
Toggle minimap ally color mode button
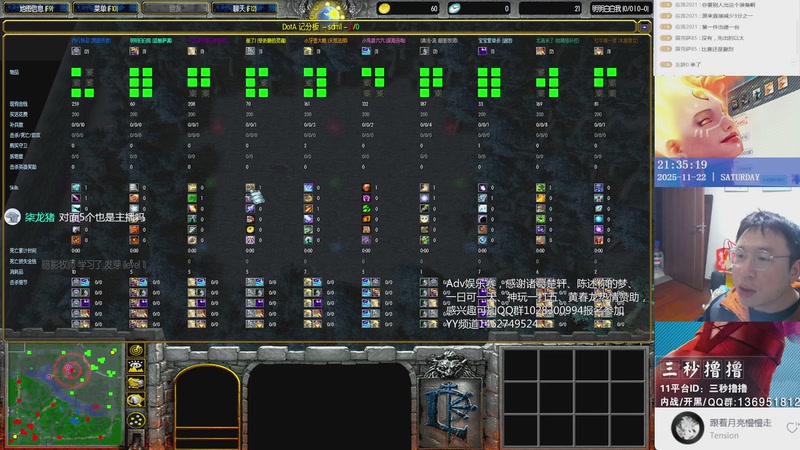click(136, 383)
